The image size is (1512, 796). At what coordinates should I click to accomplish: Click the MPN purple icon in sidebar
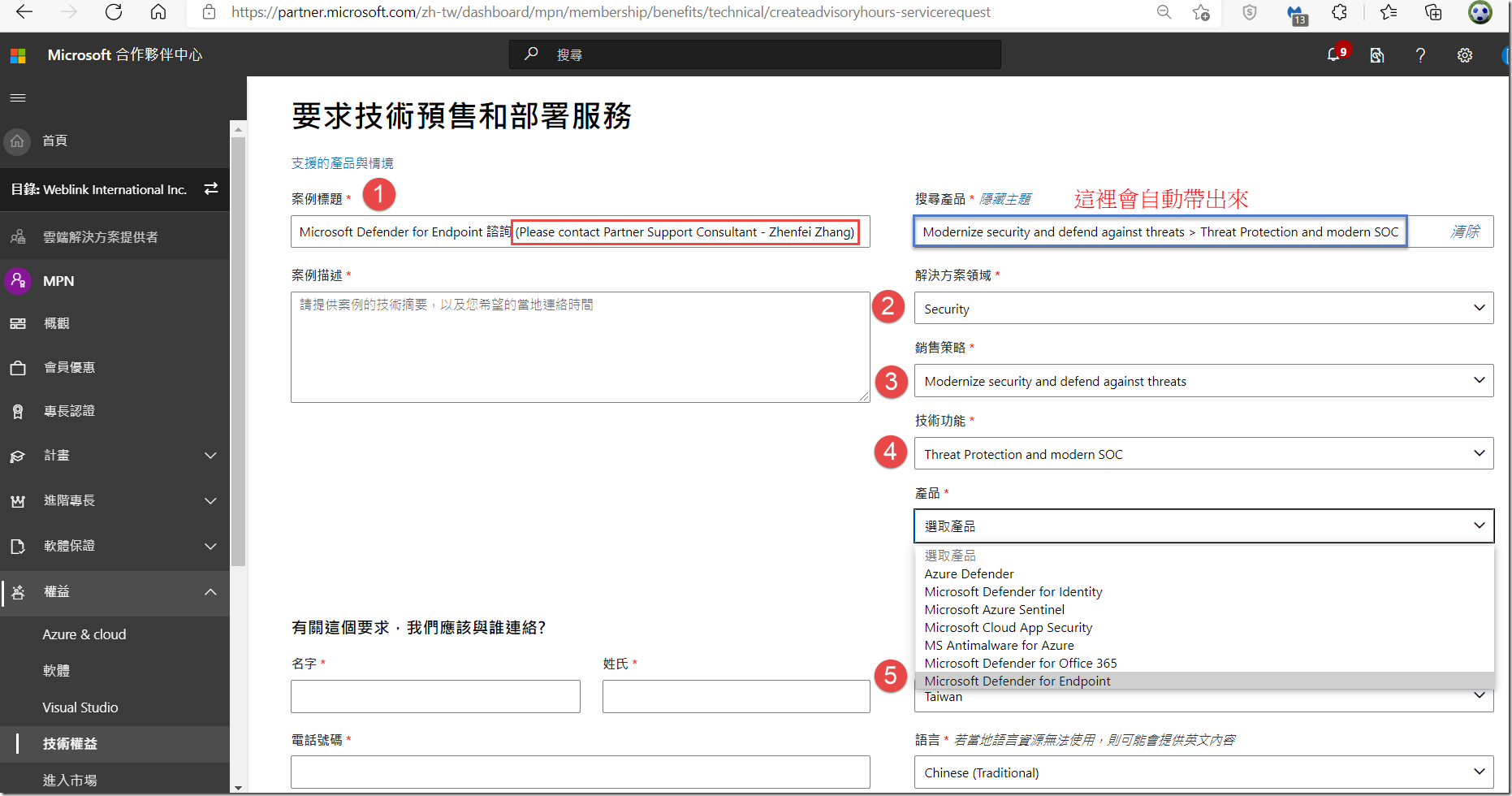pos(18,280)
